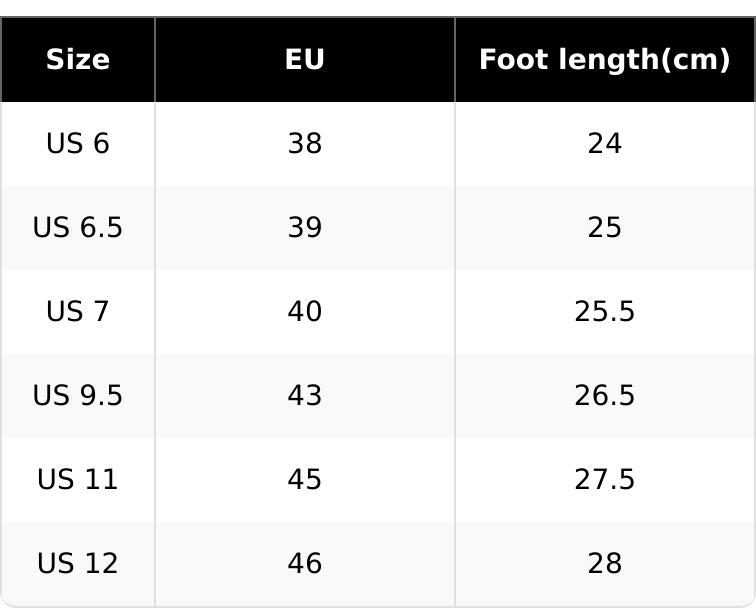The height and width of the screenshot is (608, 756).
Task: Select foot length 25.5 cell
Action: [x=604, y=312]
